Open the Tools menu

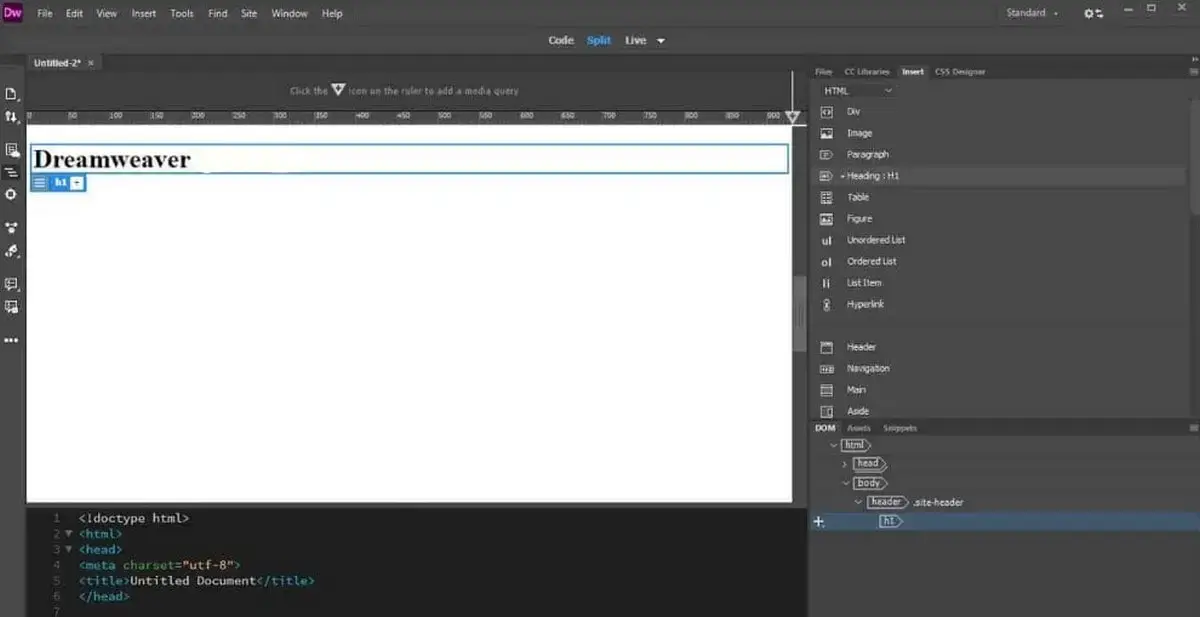pos(182,13)
